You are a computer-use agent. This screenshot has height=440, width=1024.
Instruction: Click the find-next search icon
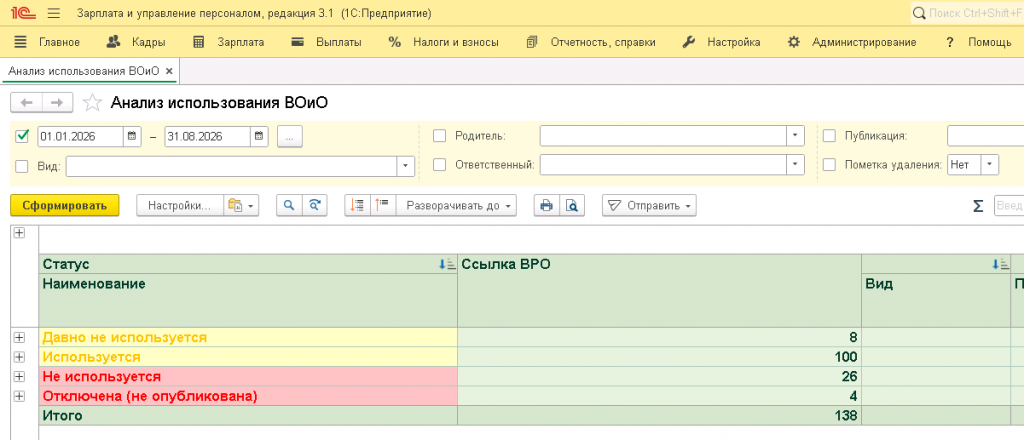(x=314, y=206)
